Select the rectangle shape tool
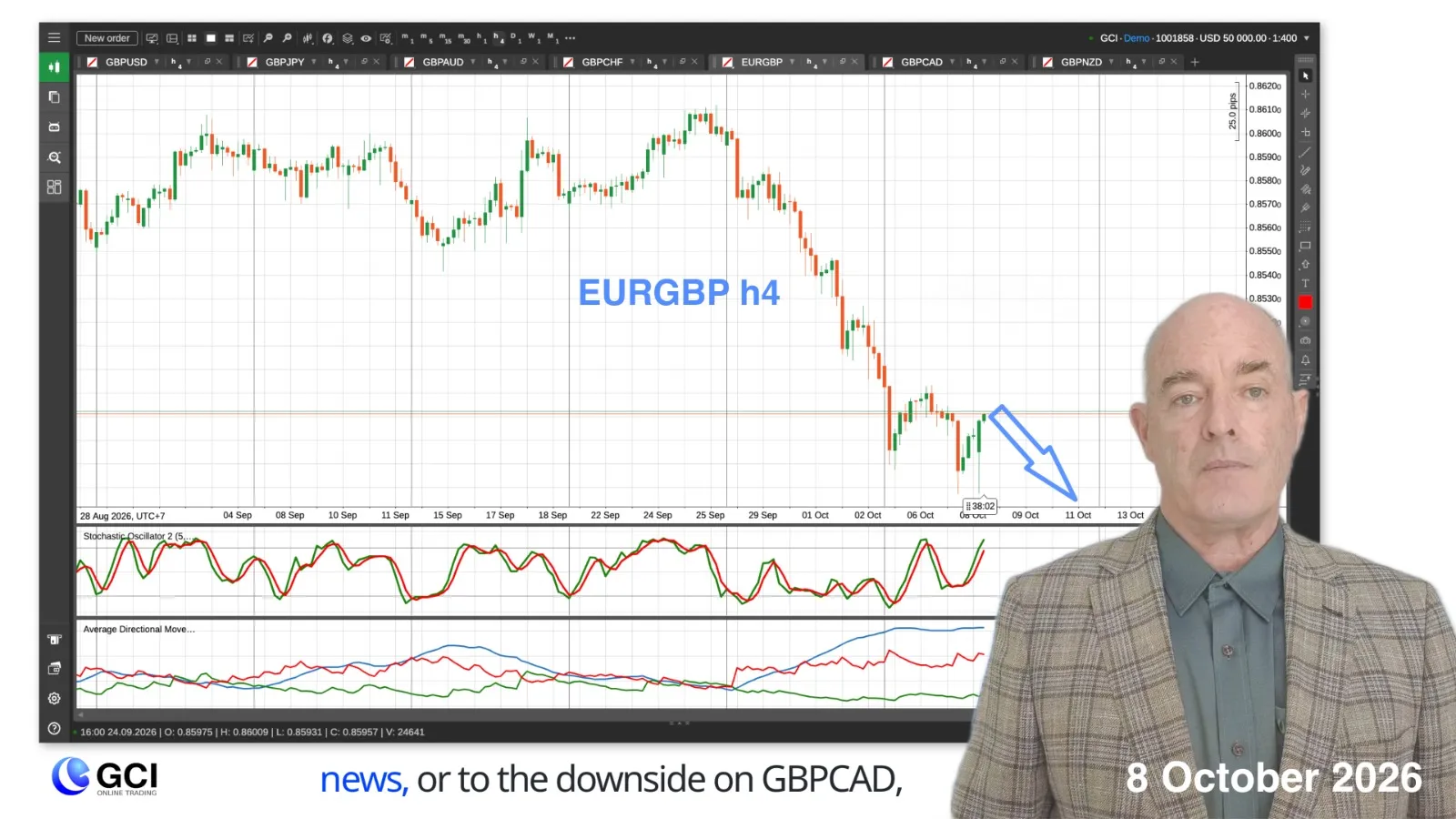1456x819 pixels. 1305,246
